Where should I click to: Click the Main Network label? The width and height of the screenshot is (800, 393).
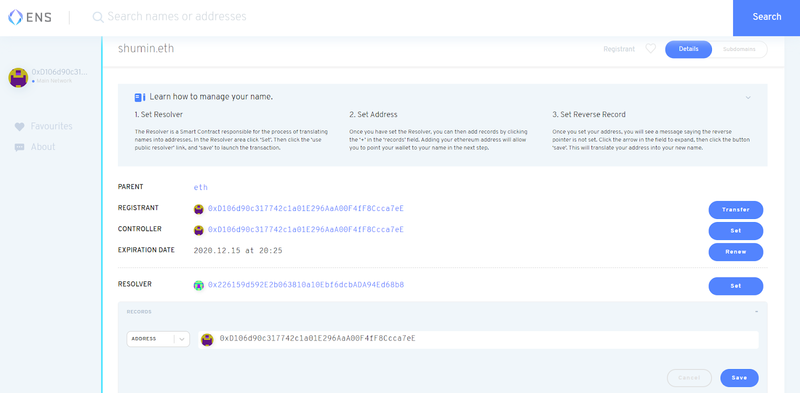[54, 81]
